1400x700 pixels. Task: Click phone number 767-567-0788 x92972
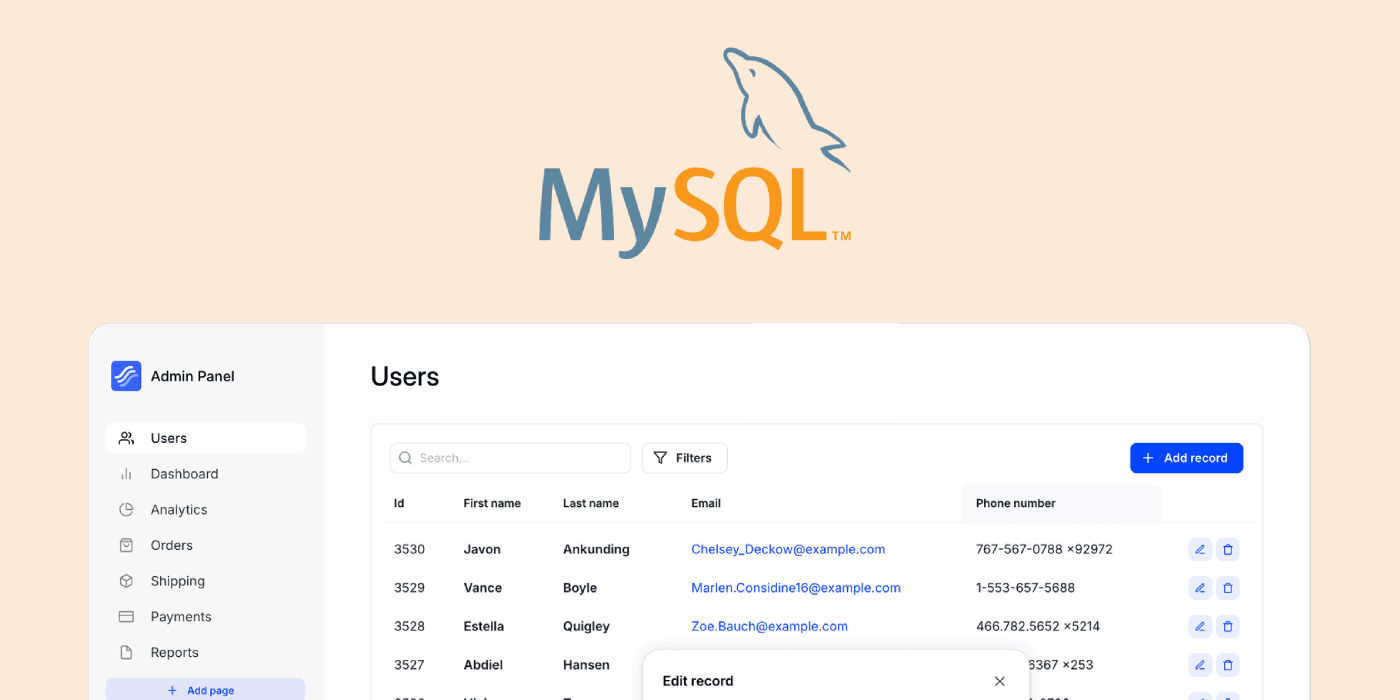(1044, 549)
